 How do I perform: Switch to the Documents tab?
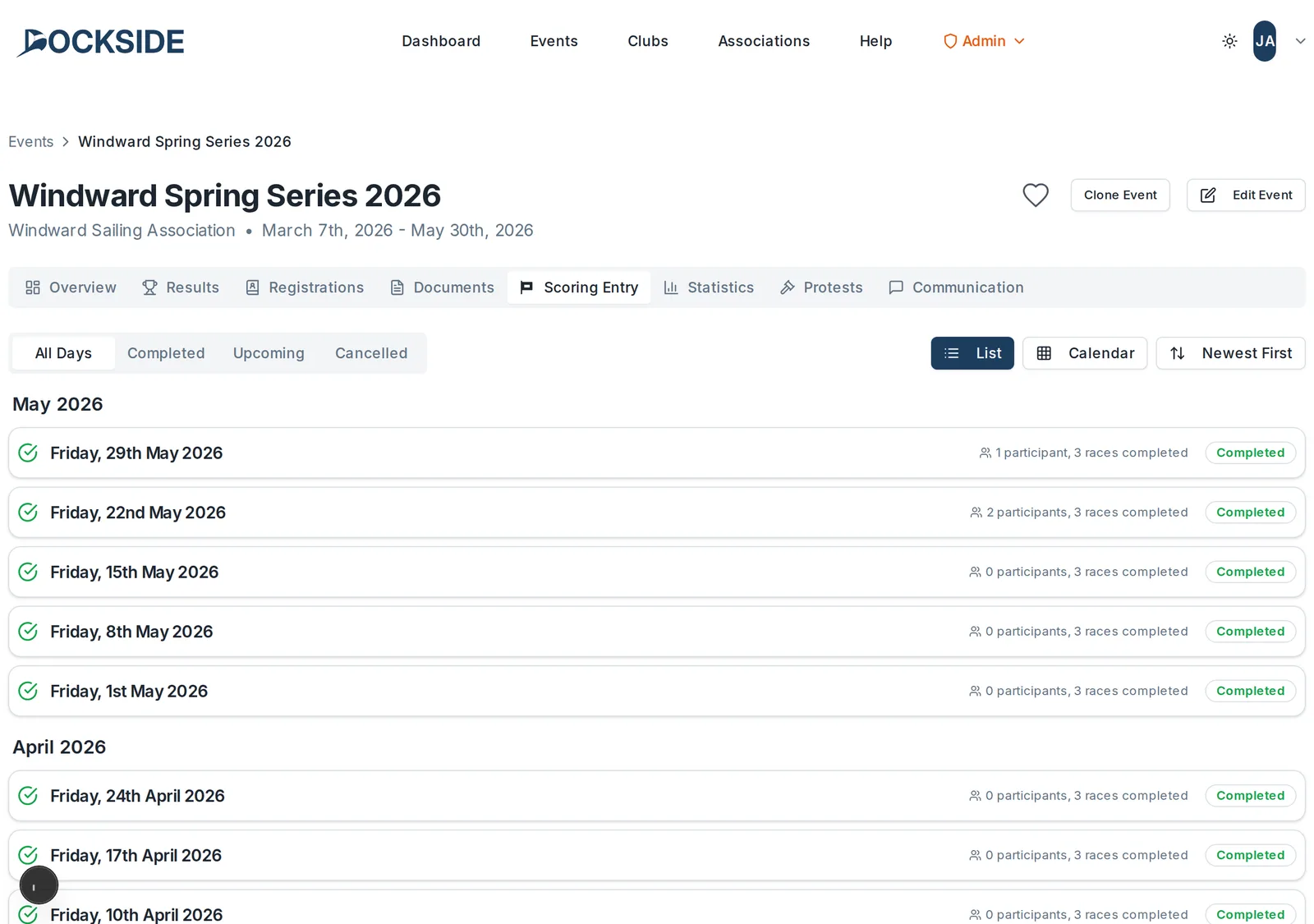tap(442, 287)
